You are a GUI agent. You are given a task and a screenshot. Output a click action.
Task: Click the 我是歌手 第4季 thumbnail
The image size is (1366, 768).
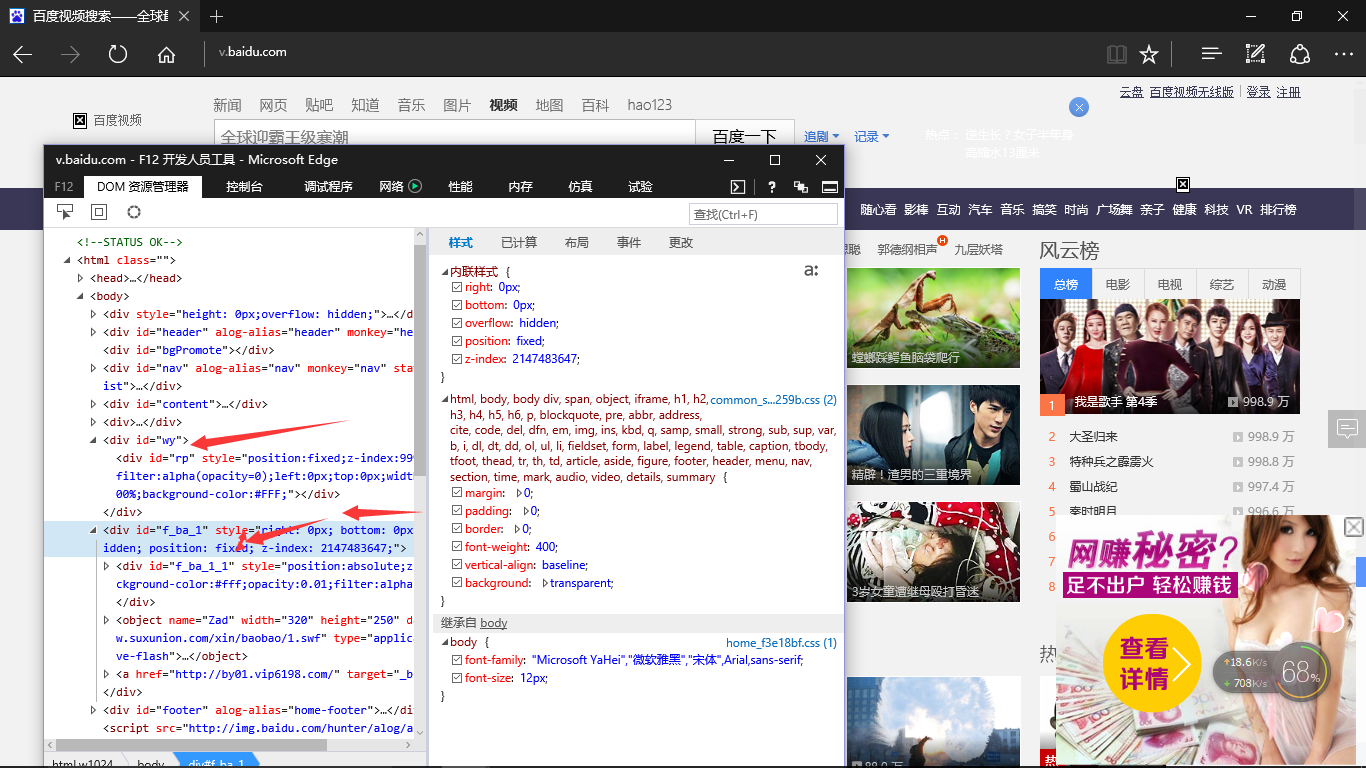pyautogui.click(x=1170, y=357)
